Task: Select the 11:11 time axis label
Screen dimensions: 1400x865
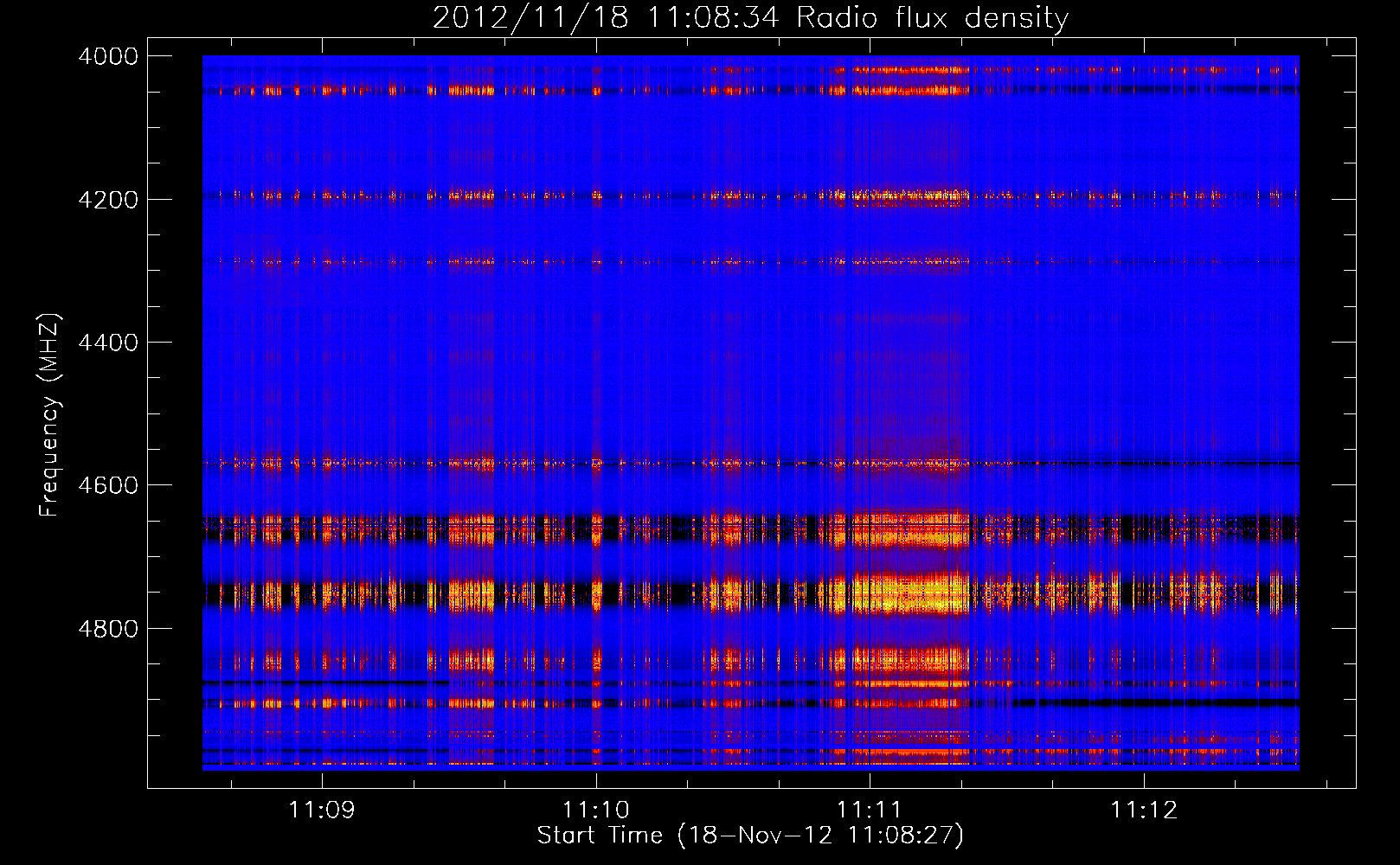Action: [870, 811]
